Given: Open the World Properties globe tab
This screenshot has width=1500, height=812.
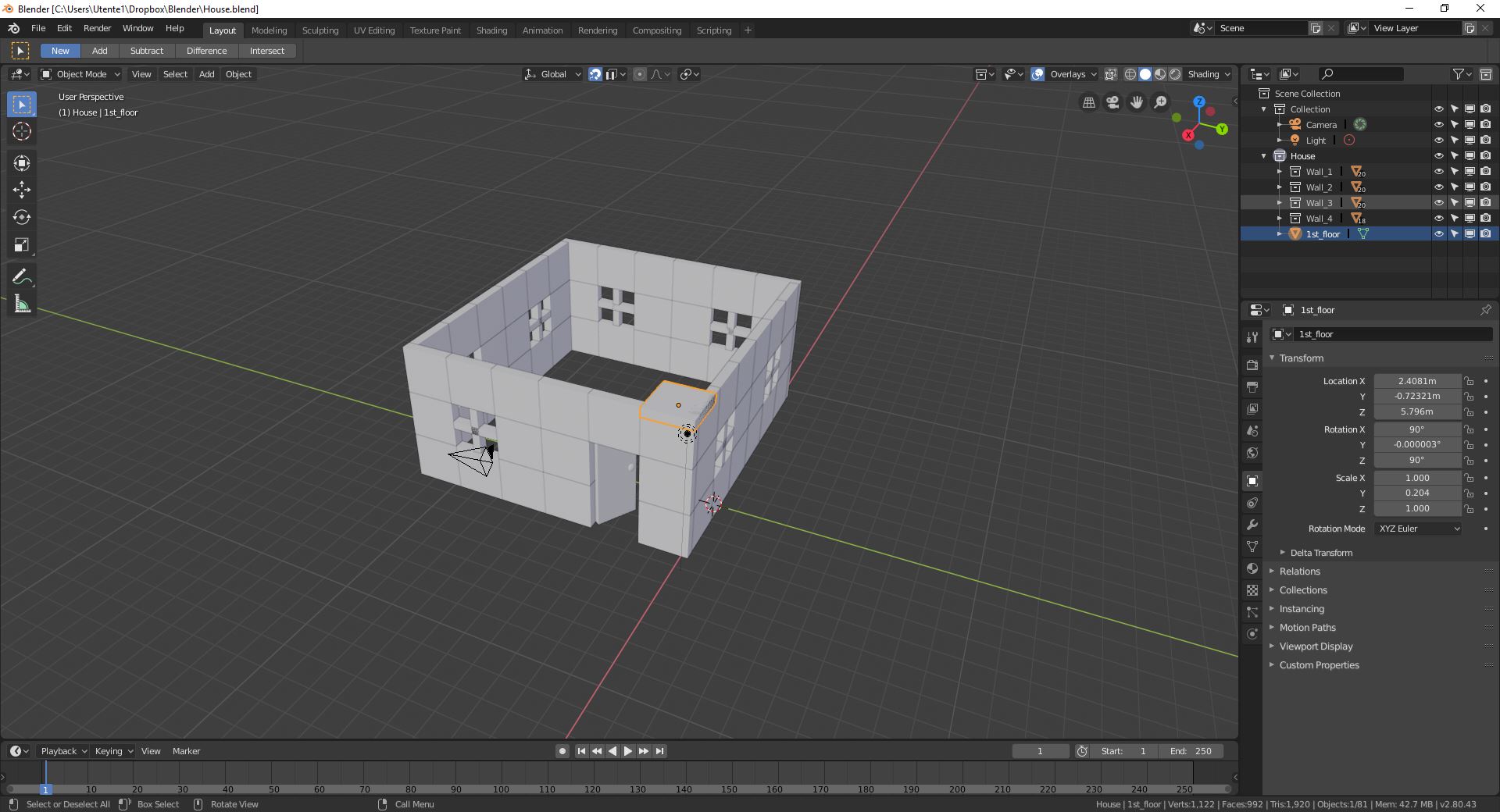Looking at the screenshot, I should click(x=1252, y=453).
